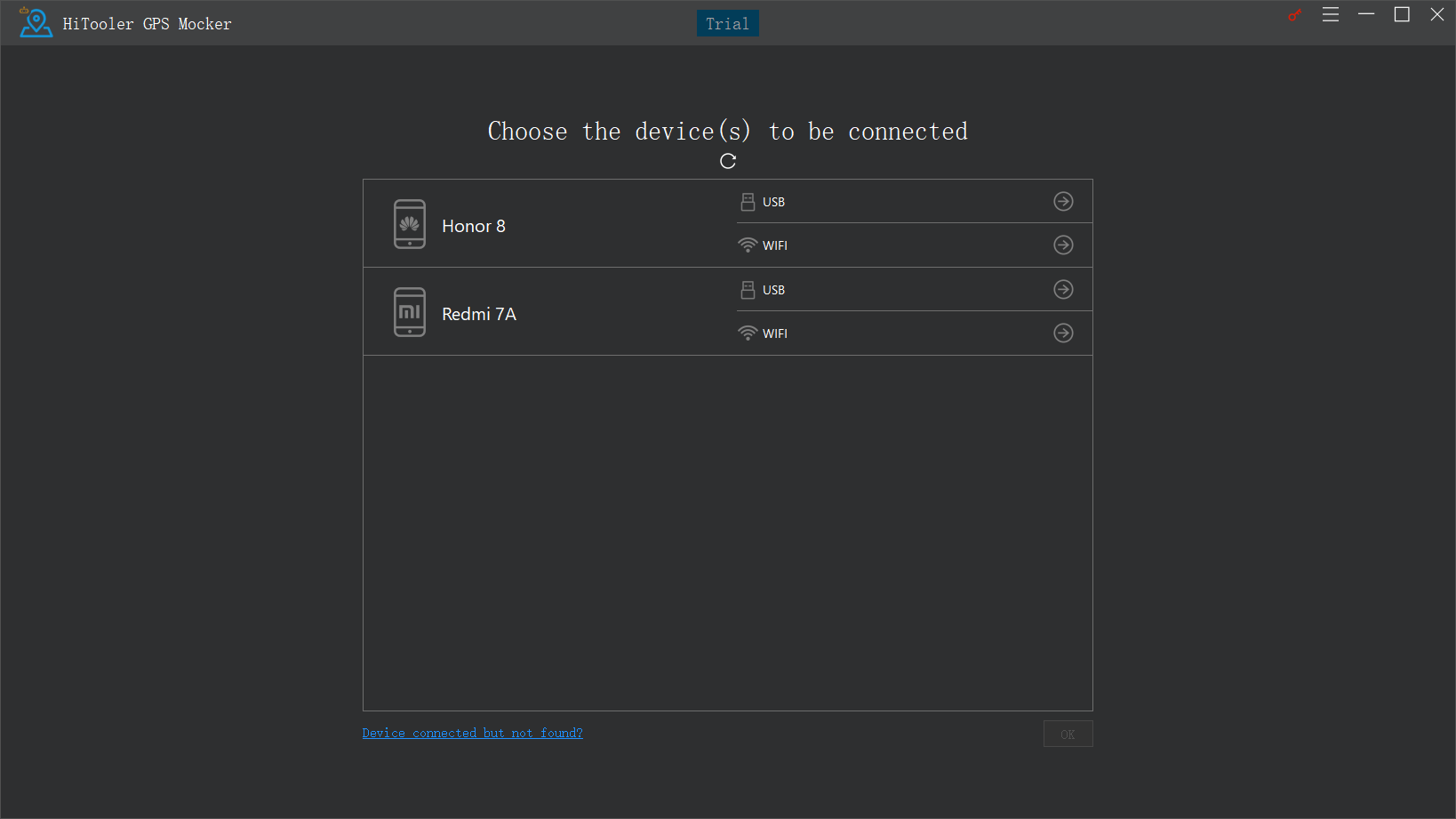Choose WIFI option for Honor 8
1456x819 pixels.
[773, 245]
